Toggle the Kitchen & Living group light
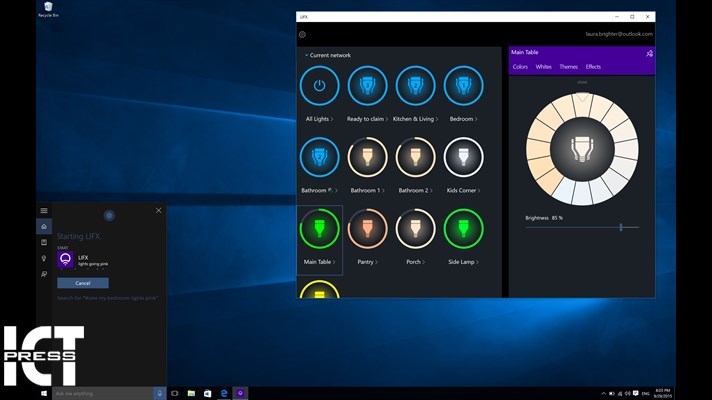The image size is (712, 400). coord(415,86)
